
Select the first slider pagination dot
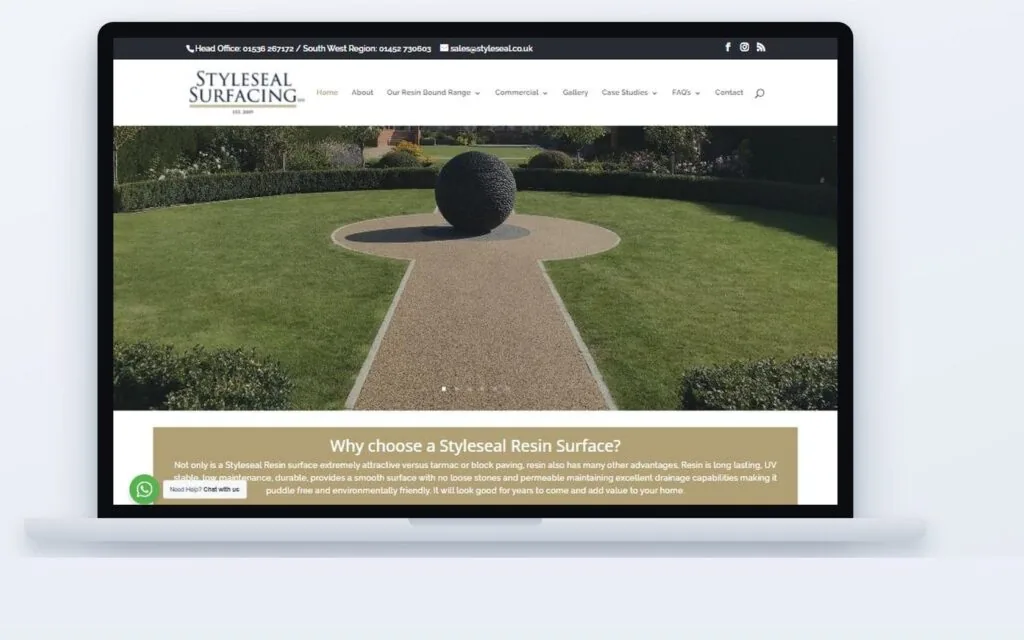[444, 389]
